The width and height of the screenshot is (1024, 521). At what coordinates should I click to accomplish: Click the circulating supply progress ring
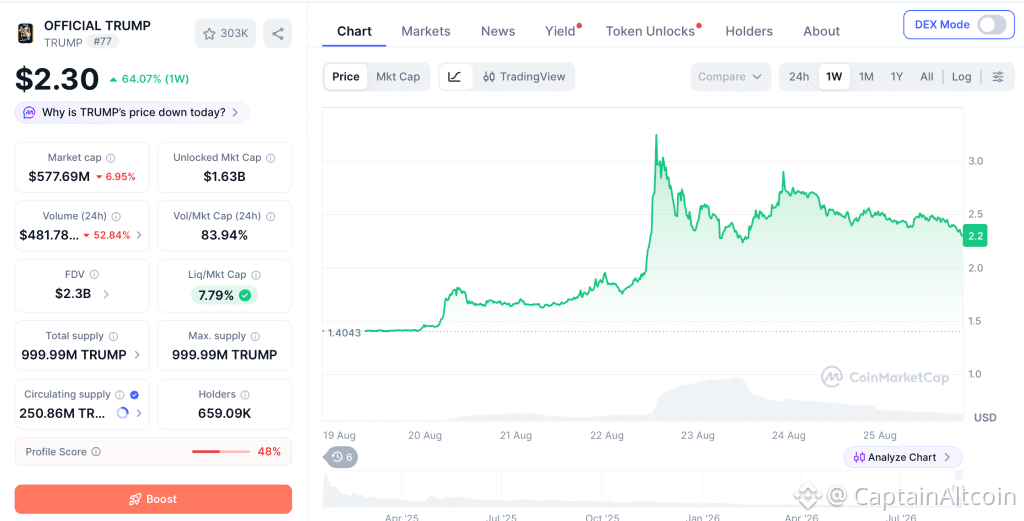click(x=122, y=413)
